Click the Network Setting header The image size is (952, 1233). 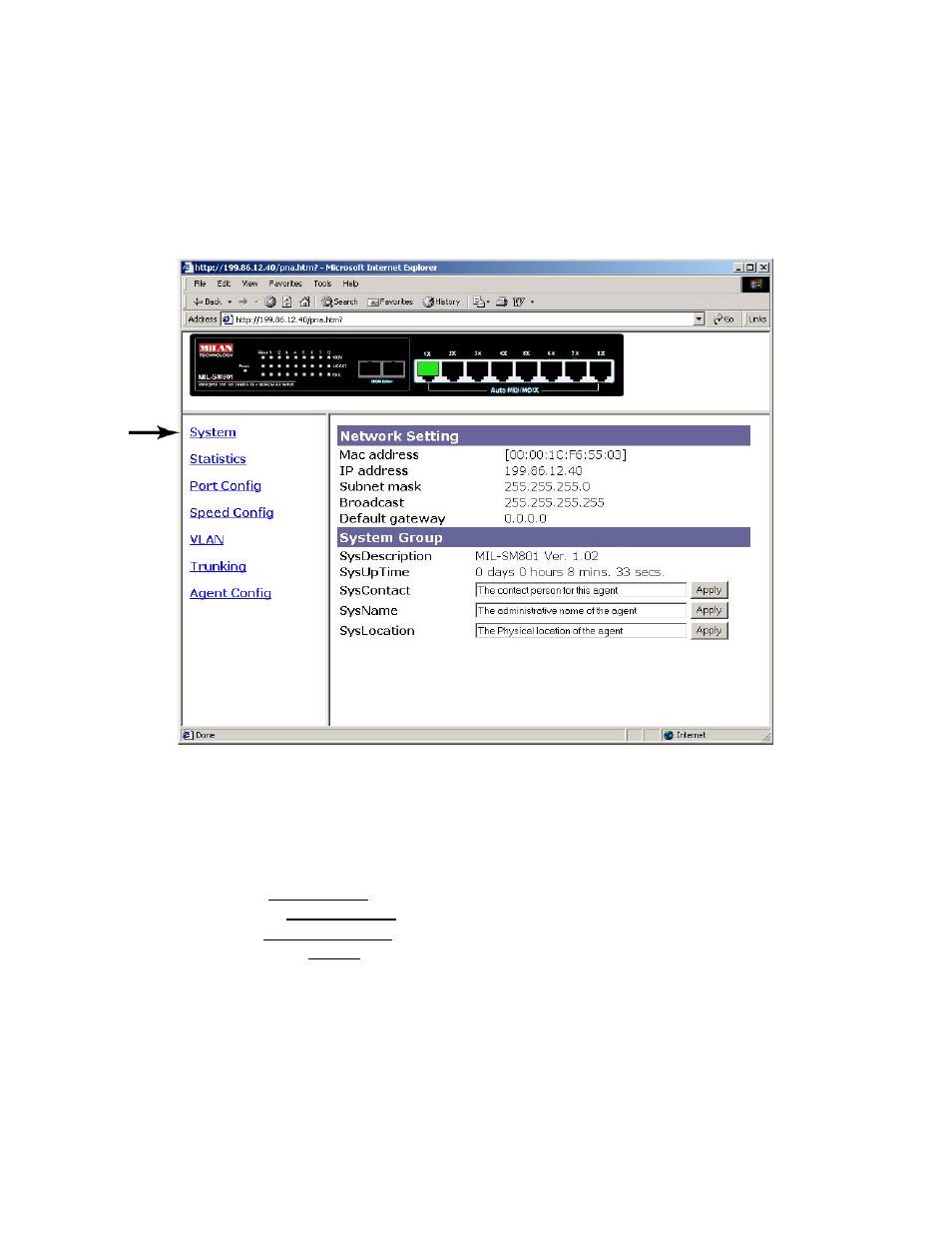(543, 436)
